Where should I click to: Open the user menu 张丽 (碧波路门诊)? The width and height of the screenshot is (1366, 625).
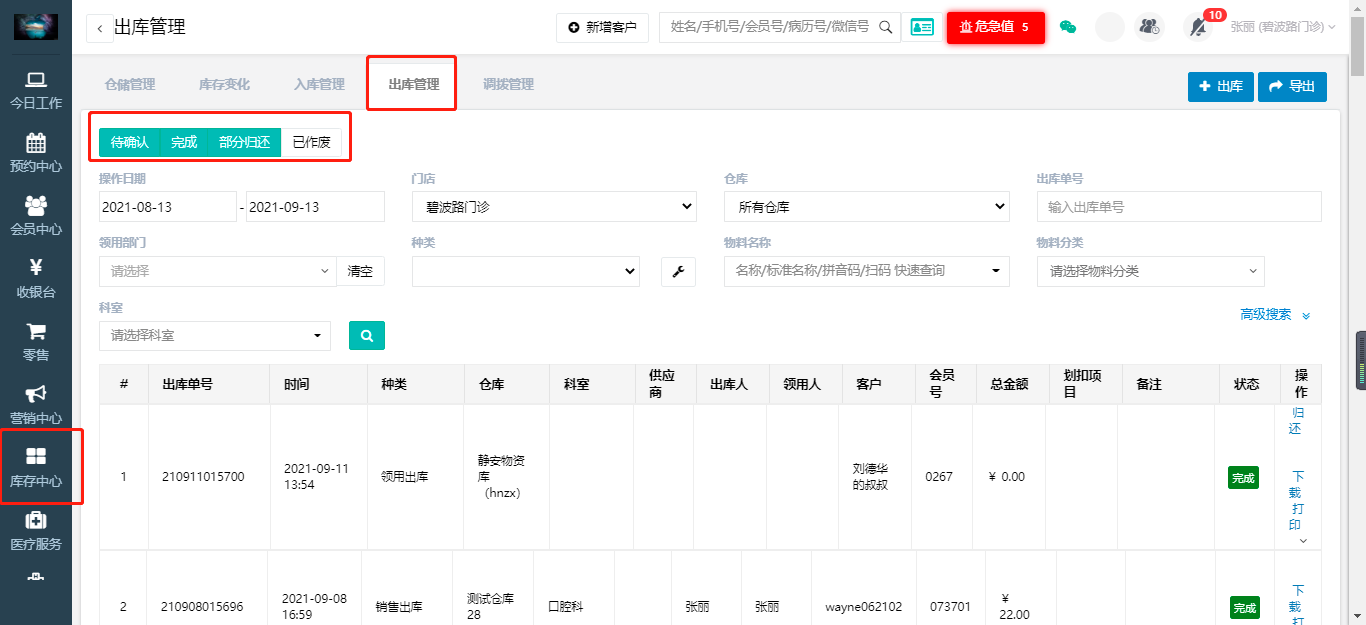click(1283, 27)
